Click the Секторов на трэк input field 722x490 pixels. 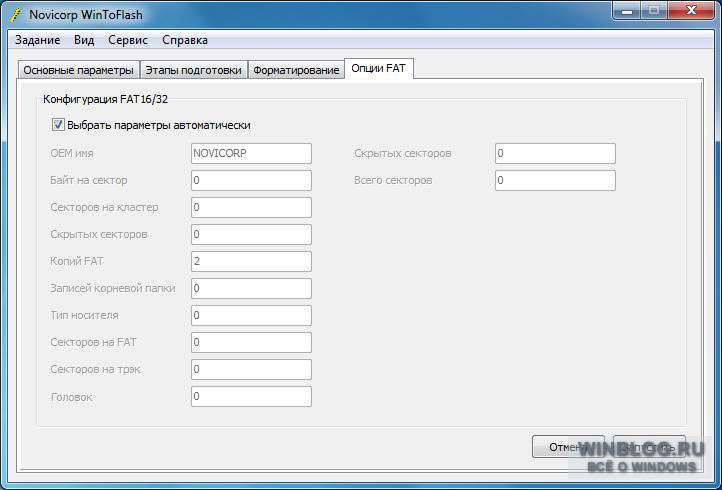point(251,369)
